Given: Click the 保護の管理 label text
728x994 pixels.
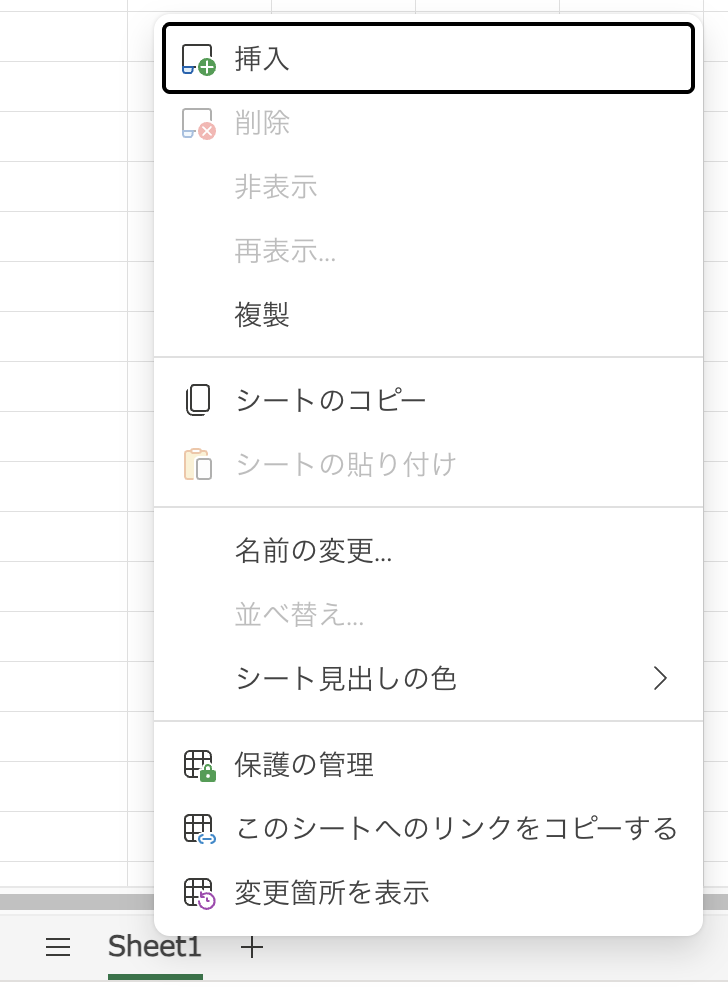Looking at the screenshot, I should (x=304, y=765).
